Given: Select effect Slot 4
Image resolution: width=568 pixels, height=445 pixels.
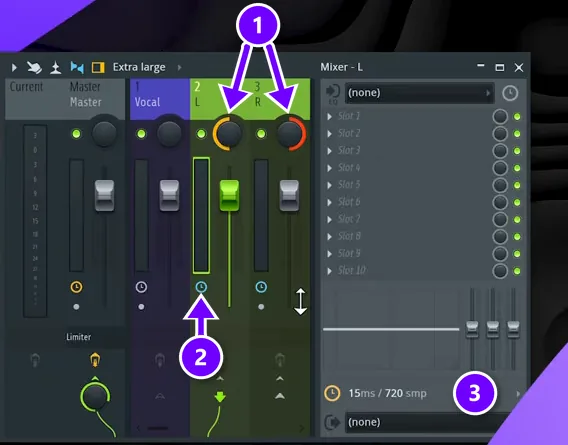Looking at the screenshot, I should click(x=349, y=168).
